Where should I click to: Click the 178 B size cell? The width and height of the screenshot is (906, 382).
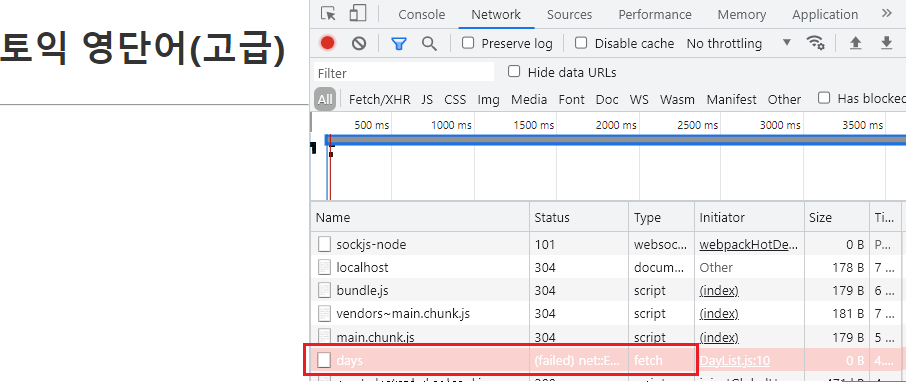click(847, 268)
